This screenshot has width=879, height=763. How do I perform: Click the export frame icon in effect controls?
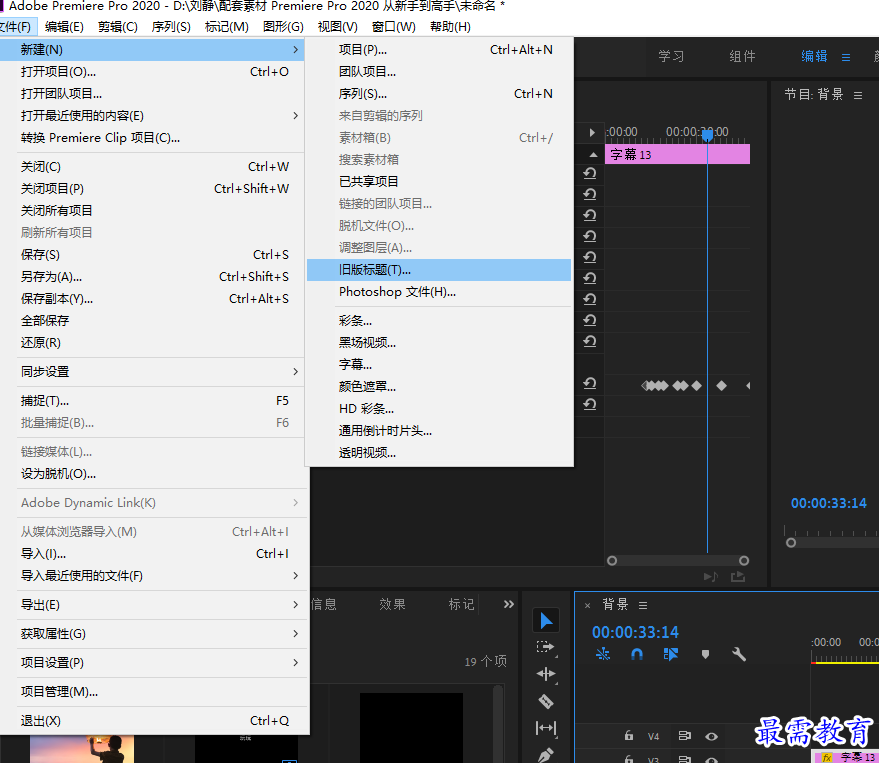pos(738,576)
